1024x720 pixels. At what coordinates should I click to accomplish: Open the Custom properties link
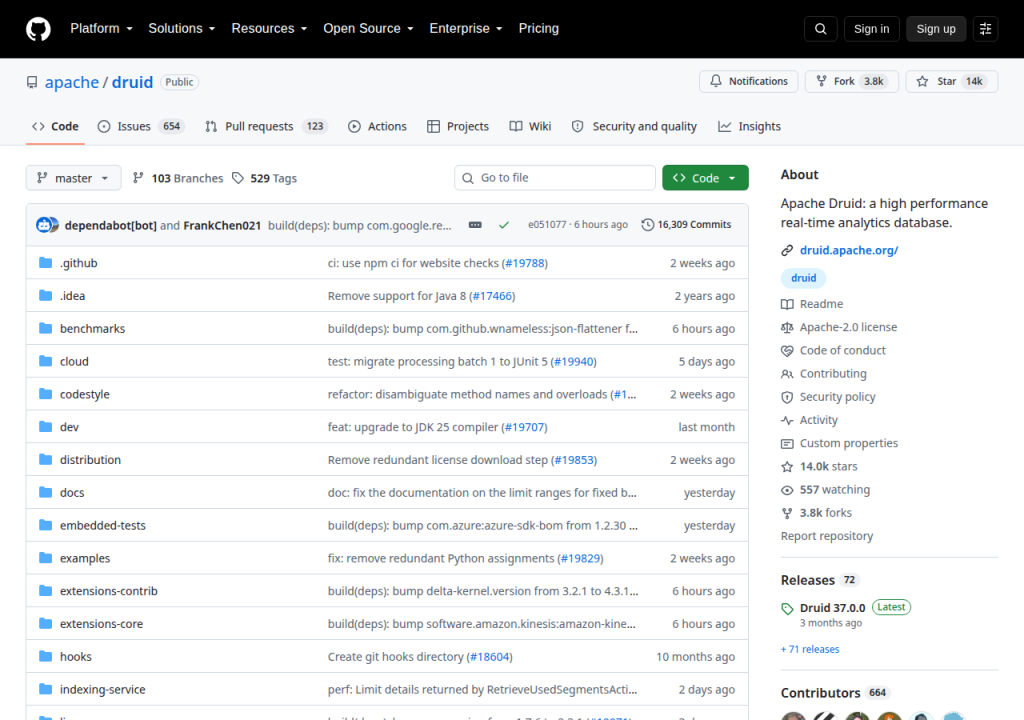click(x=849, y=444)
